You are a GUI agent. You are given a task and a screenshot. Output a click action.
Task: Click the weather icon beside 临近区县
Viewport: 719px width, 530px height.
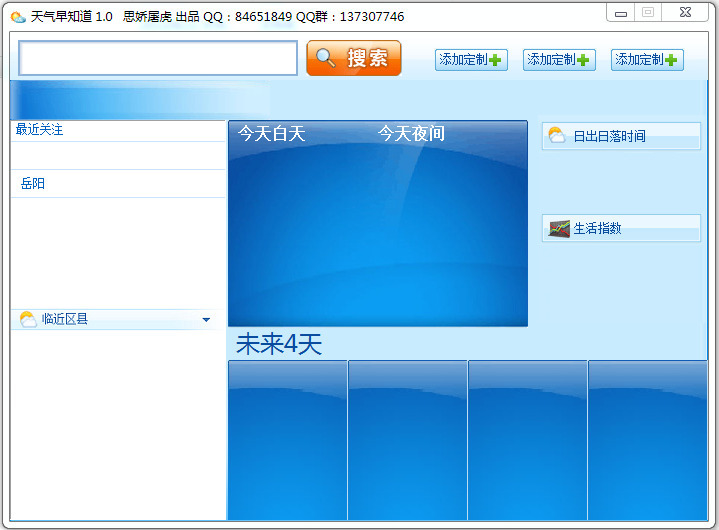tap(28, 319)
